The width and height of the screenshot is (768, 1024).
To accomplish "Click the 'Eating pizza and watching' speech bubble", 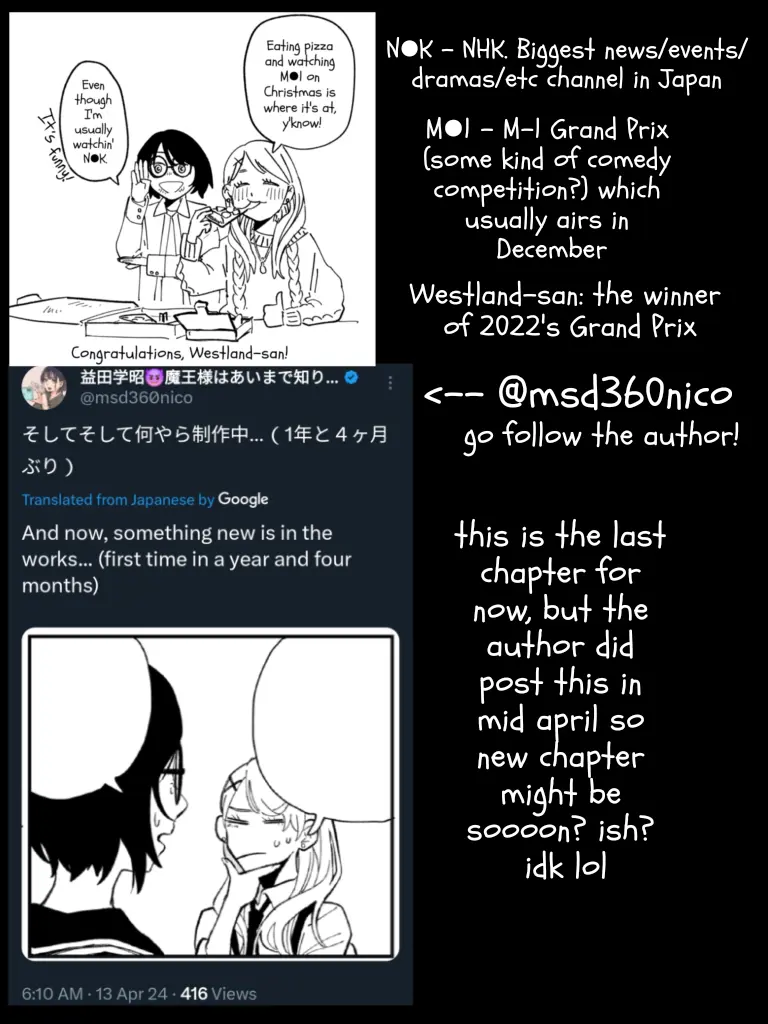I will [300, 84].
